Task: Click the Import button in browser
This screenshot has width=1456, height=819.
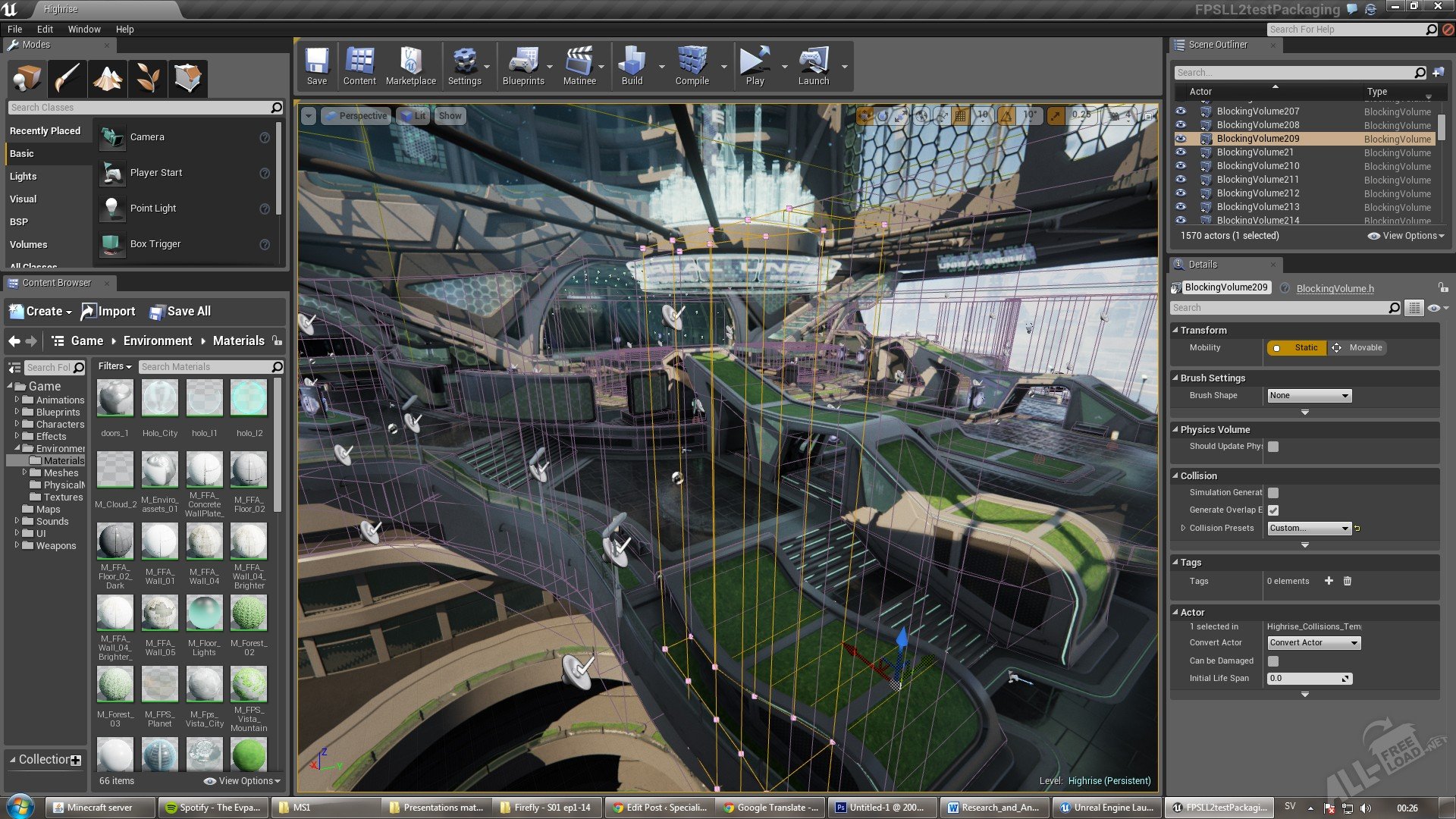Action: click(x=108, y=311)
